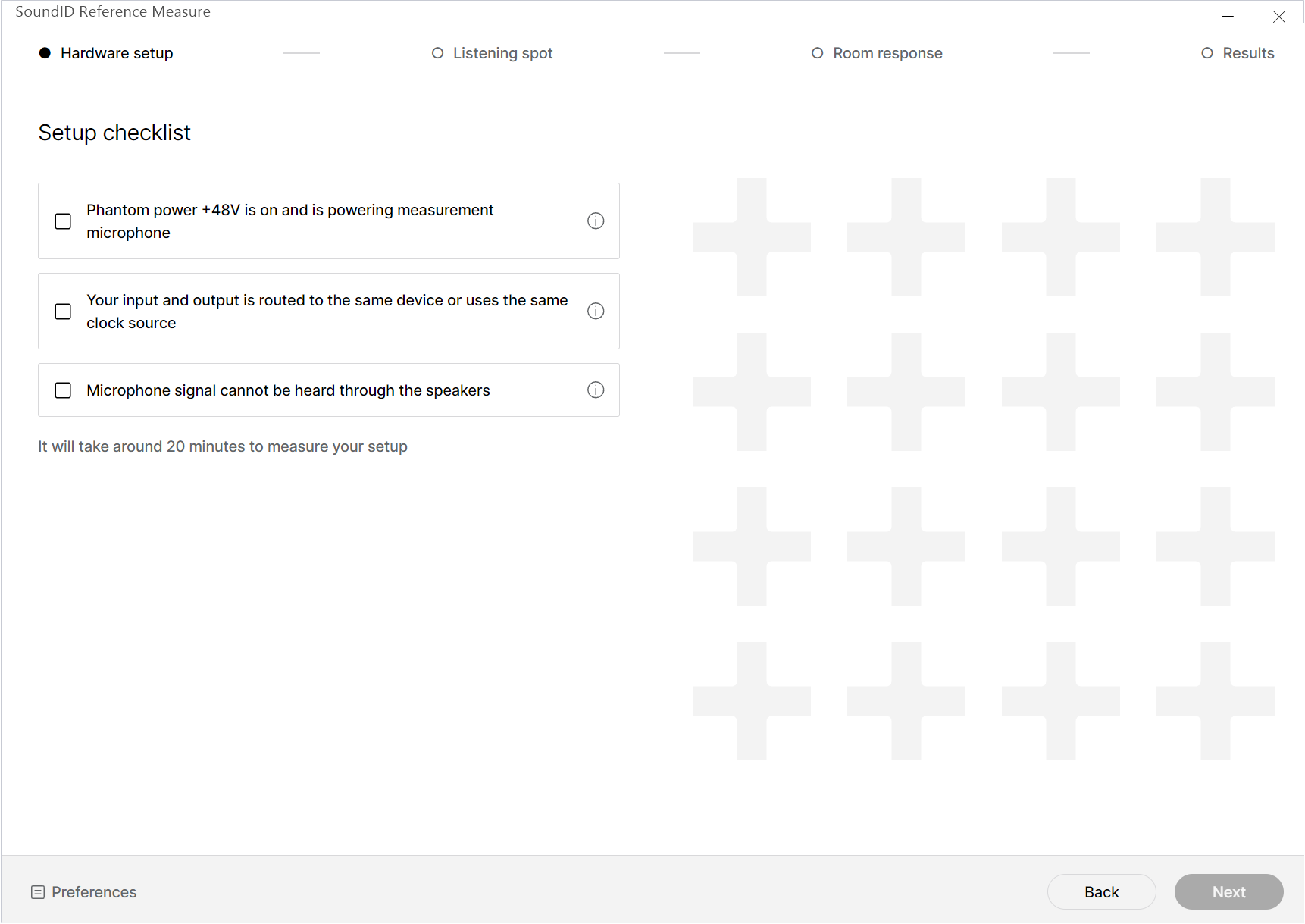Enable the Microphone signal cannot be heard checkbox
Image resolution: width=1305 pixels, height=924 pixels.
(x=63, y=390)
